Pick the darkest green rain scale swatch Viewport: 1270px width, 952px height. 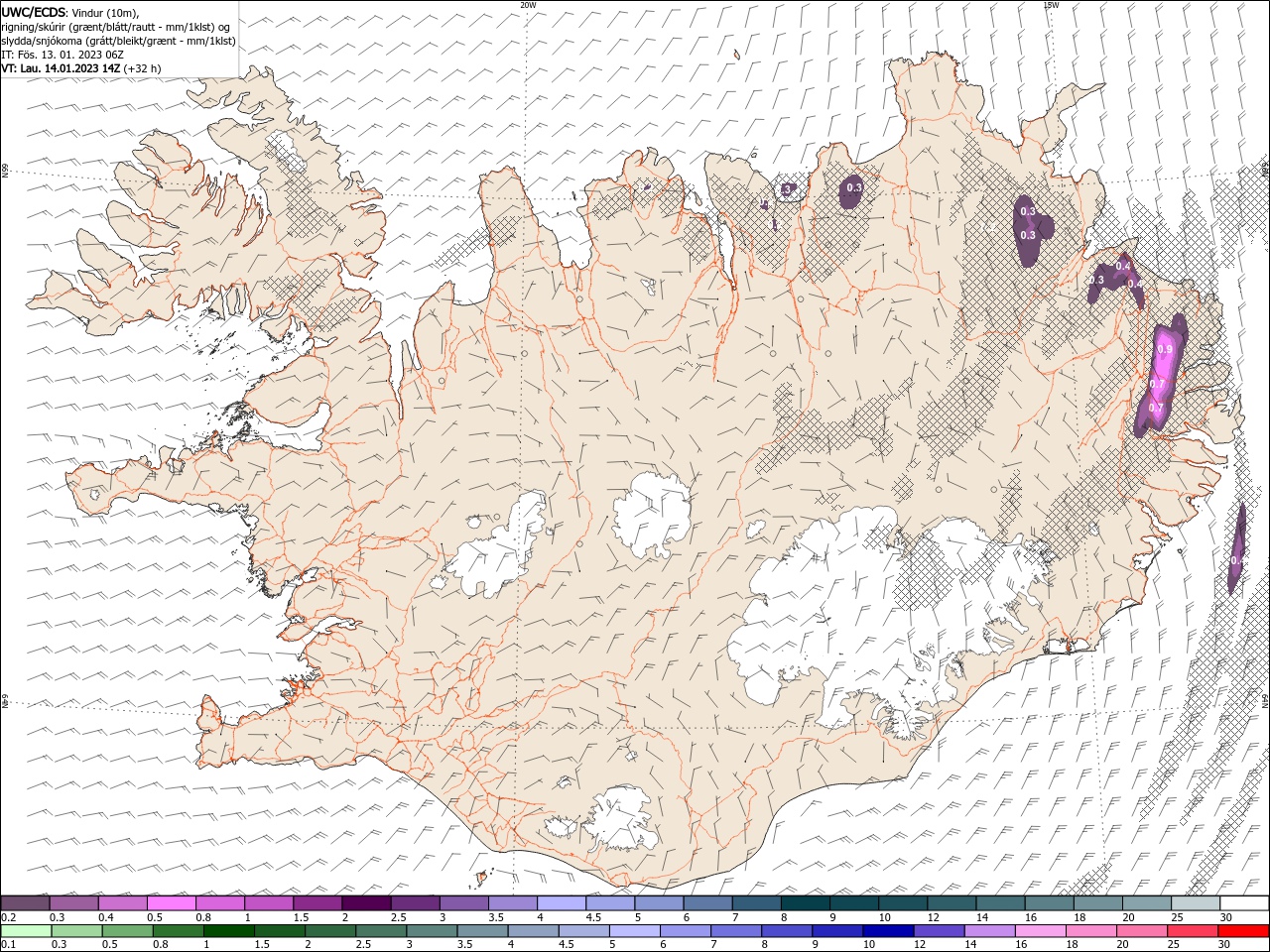(228, 931)
